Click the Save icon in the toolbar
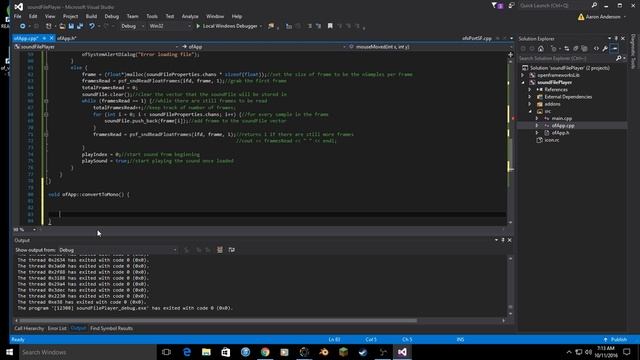The width and height of the screenshot is (640, 360). tap(71, 26)
